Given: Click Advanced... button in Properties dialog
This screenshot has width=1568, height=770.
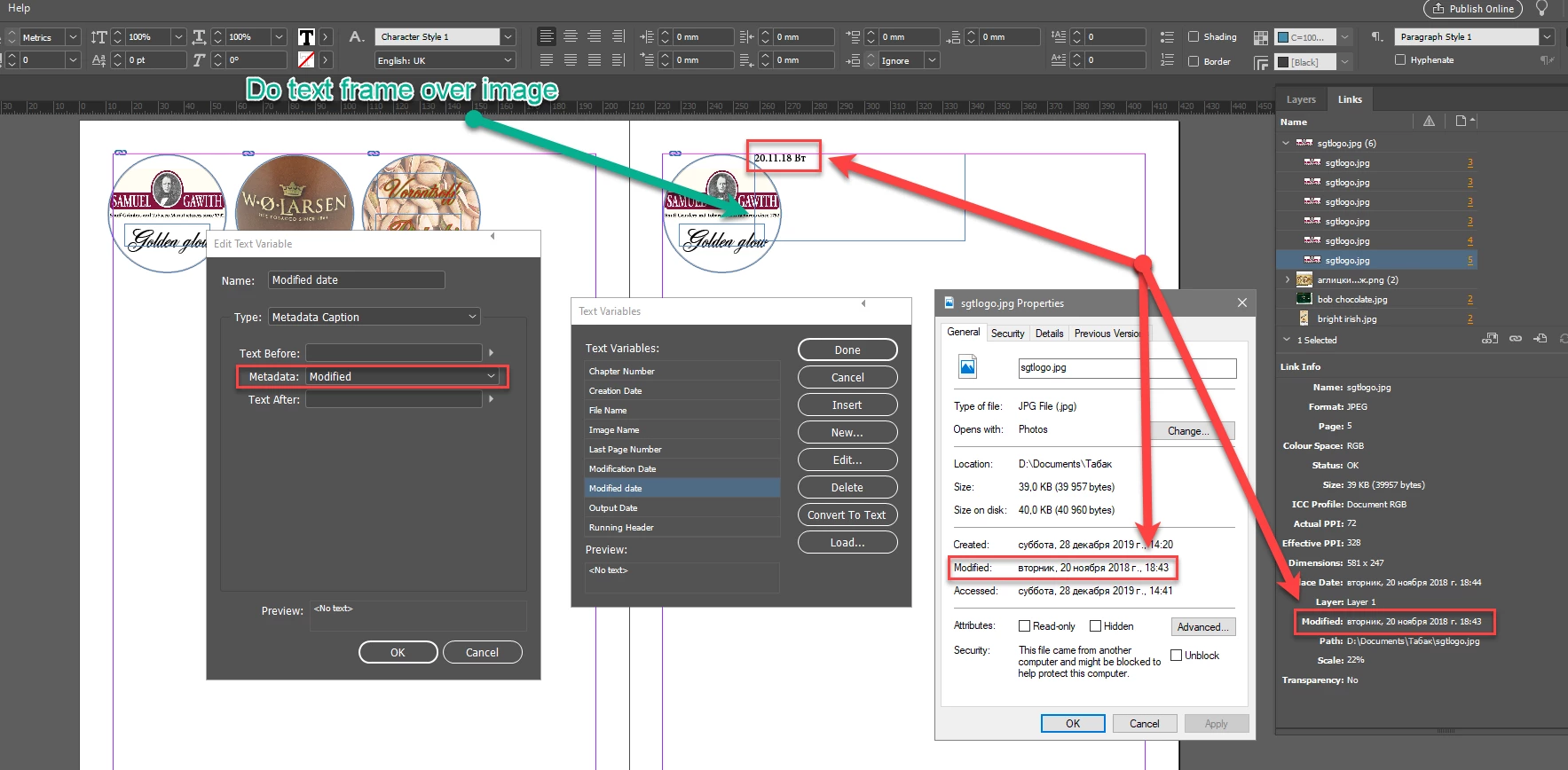Looking at the screenshot, I should (1203, 627).
